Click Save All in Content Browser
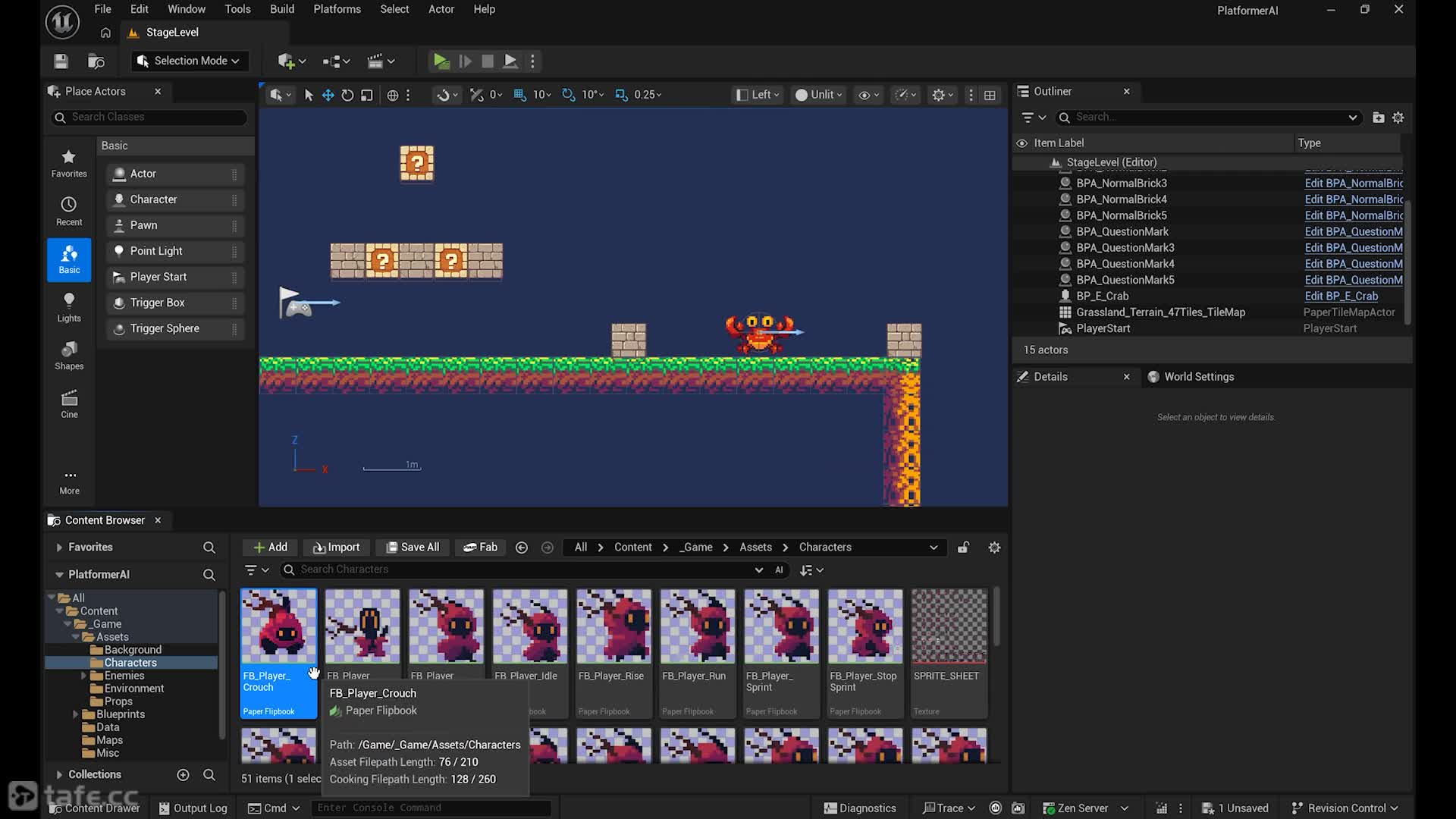 pos(412,548)
